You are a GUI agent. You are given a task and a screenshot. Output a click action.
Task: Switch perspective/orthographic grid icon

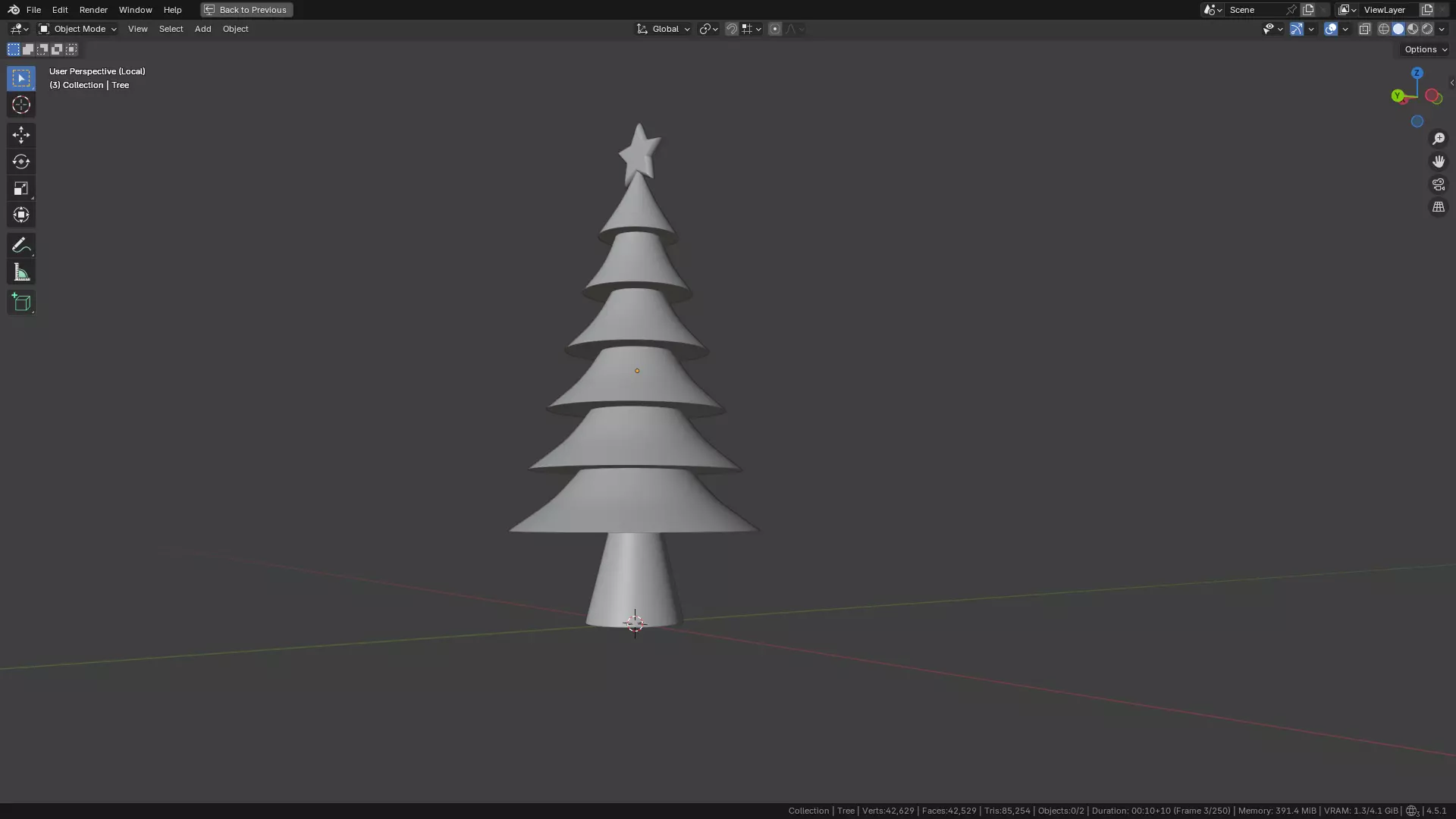(x=1439, y=207)
